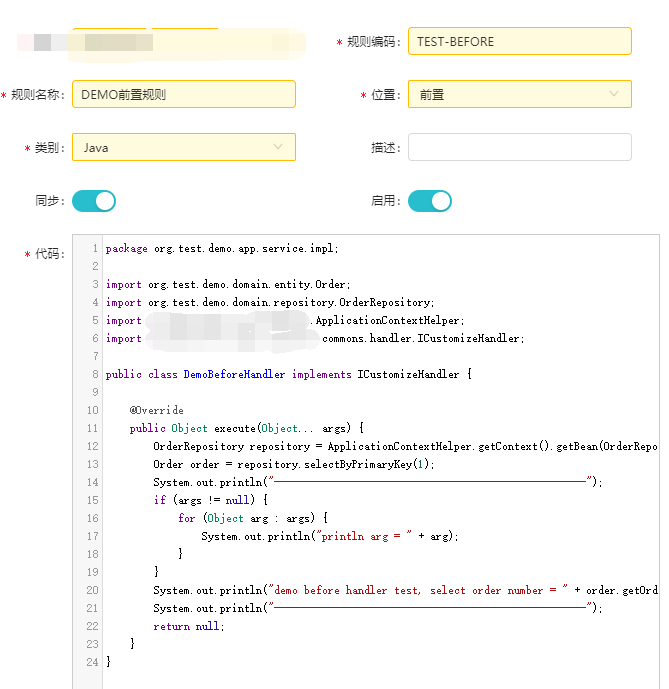This screenshot has width=669, height=689.
Task: Click the package declaration on line 1
Action: pyautogui.click(x=222, y=249)
